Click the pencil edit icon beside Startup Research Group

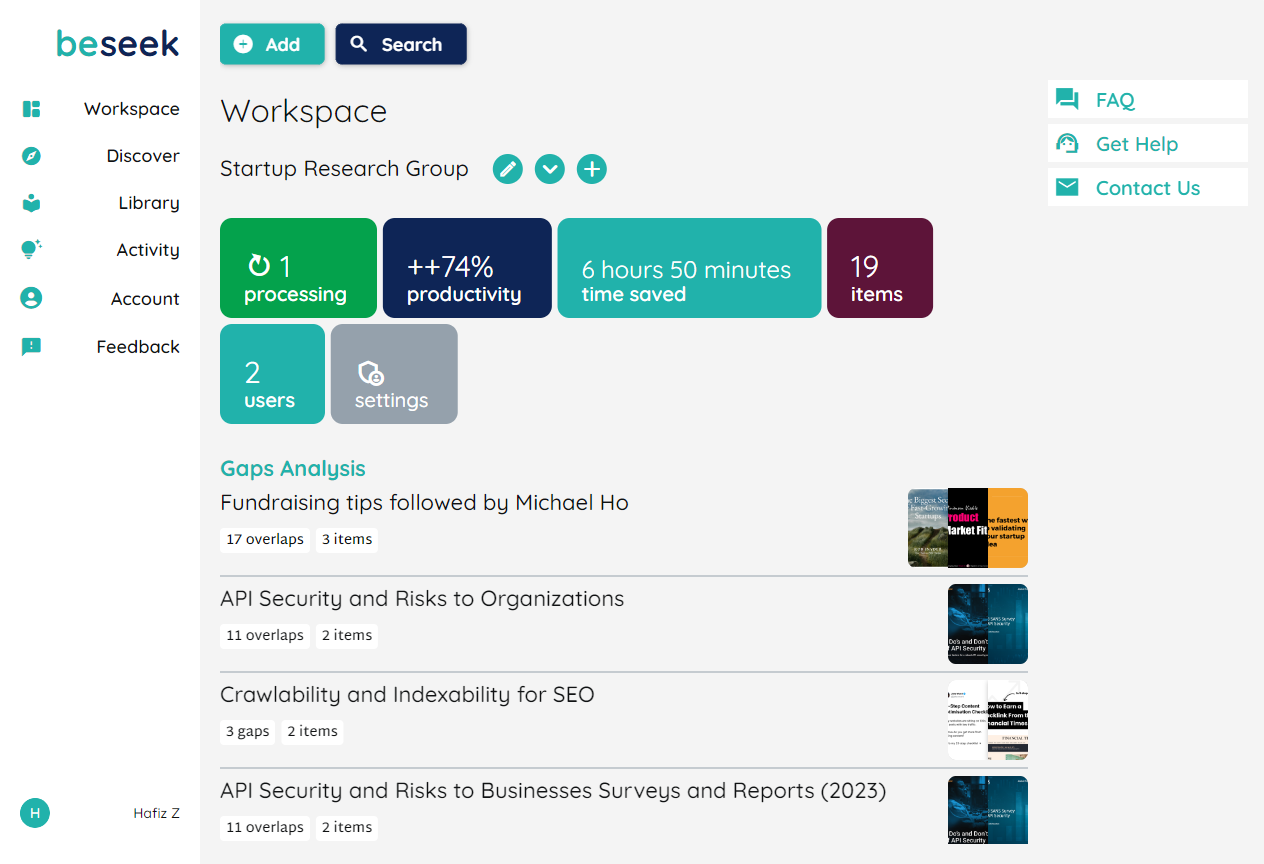[508, 169]
